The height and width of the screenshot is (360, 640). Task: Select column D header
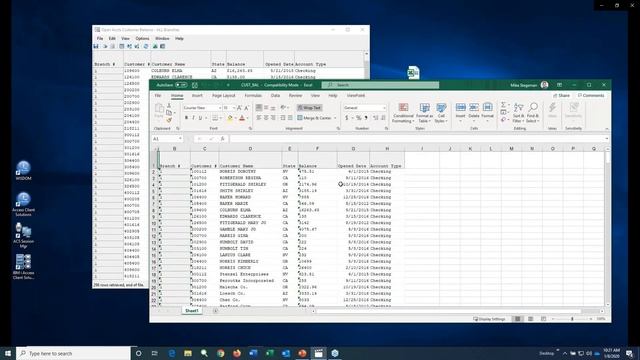pyautogui.click(x=250, y=149)
